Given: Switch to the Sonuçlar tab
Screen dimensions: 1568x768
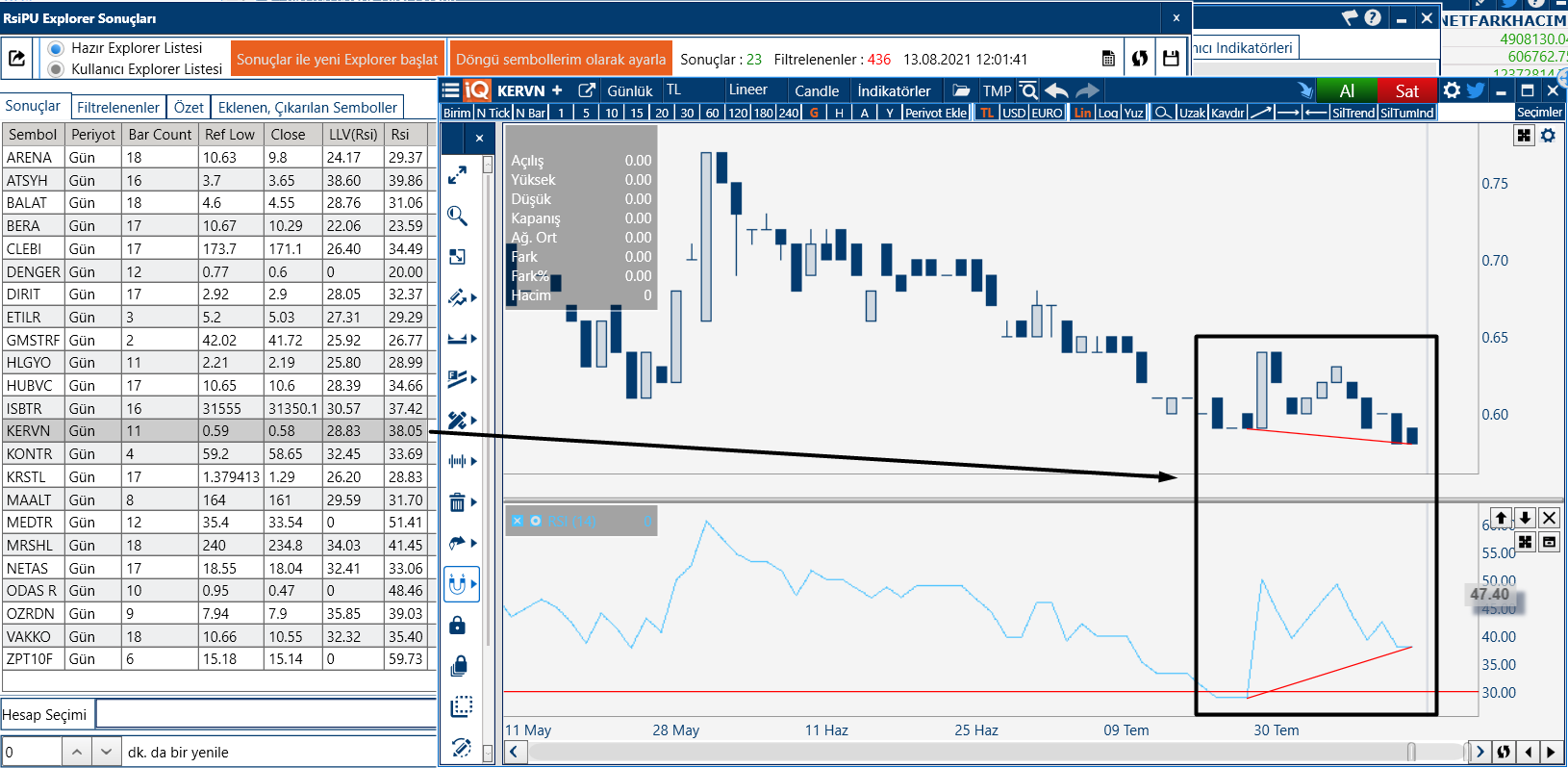Looking at the screenshot, I should (x=33, y=106).
